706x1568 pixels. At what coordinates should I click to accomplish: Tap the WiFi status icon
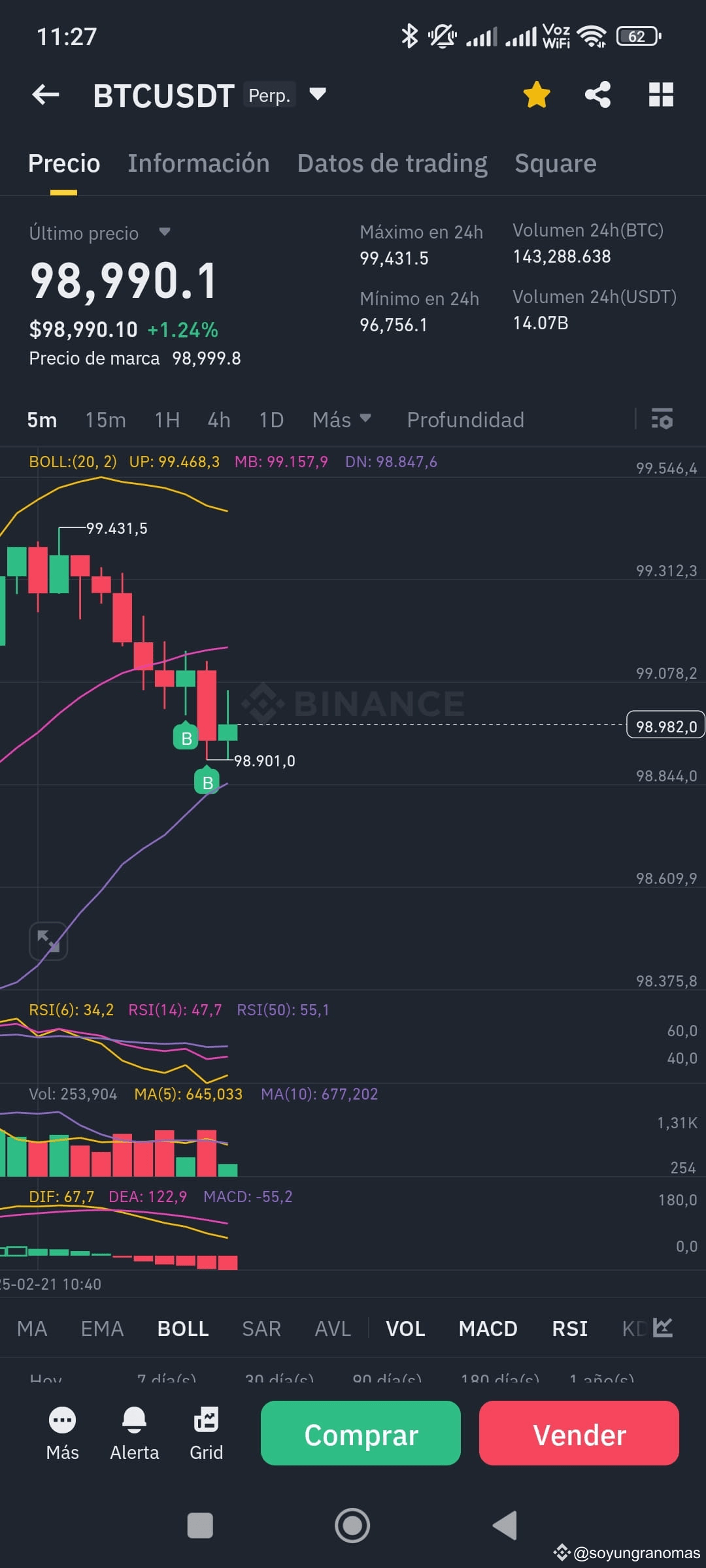click(x=592, y=37)
